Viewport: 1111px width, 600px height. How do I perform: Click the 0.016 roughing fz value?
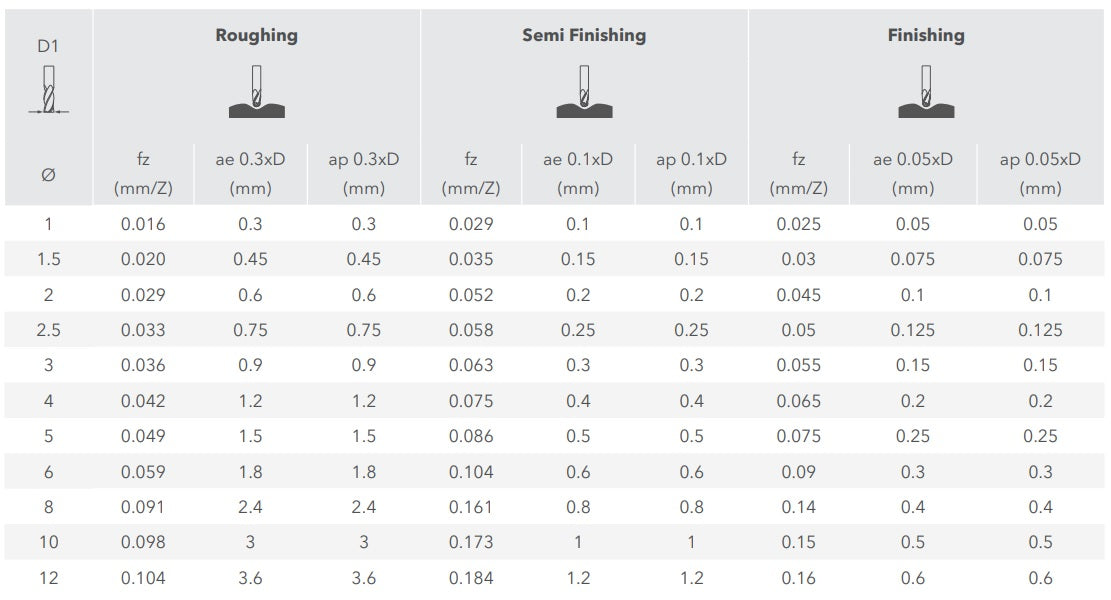[x=143, y=224]
